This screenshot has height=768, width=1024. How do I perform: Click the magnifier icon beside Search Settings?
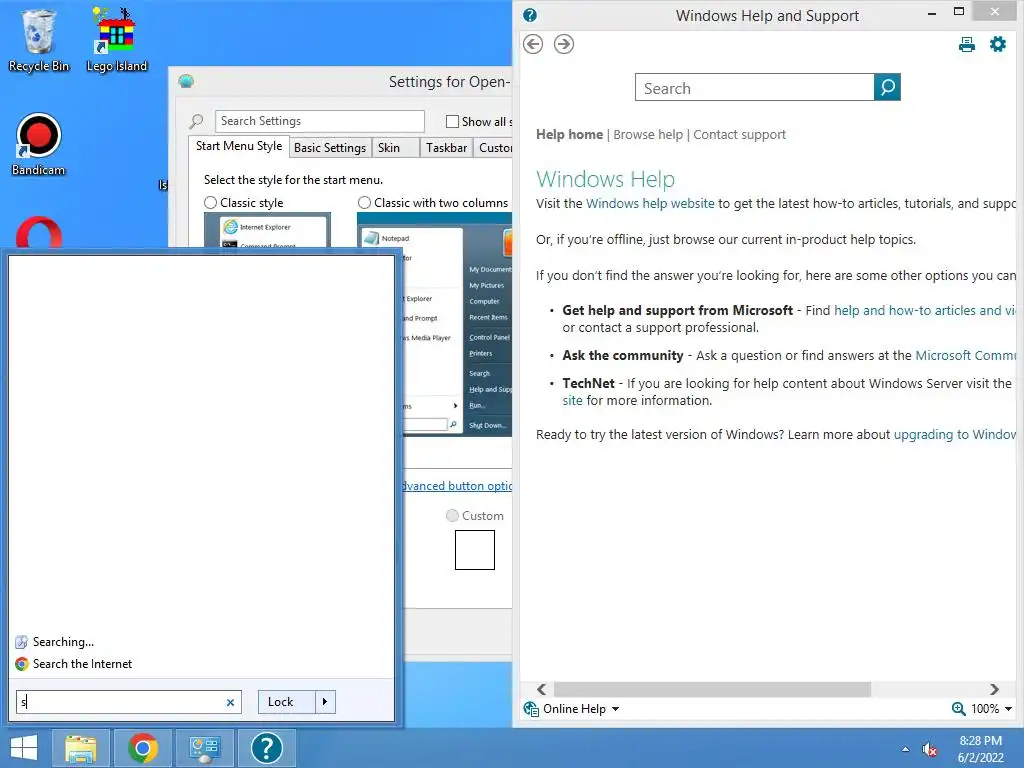click(x=196, y=121)
